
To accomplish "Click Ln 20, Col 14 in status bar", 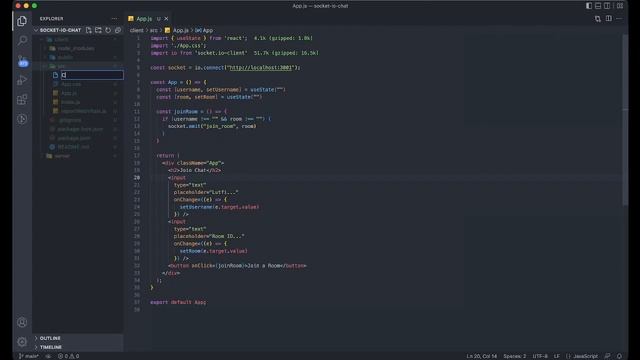I will coord(482,356).
